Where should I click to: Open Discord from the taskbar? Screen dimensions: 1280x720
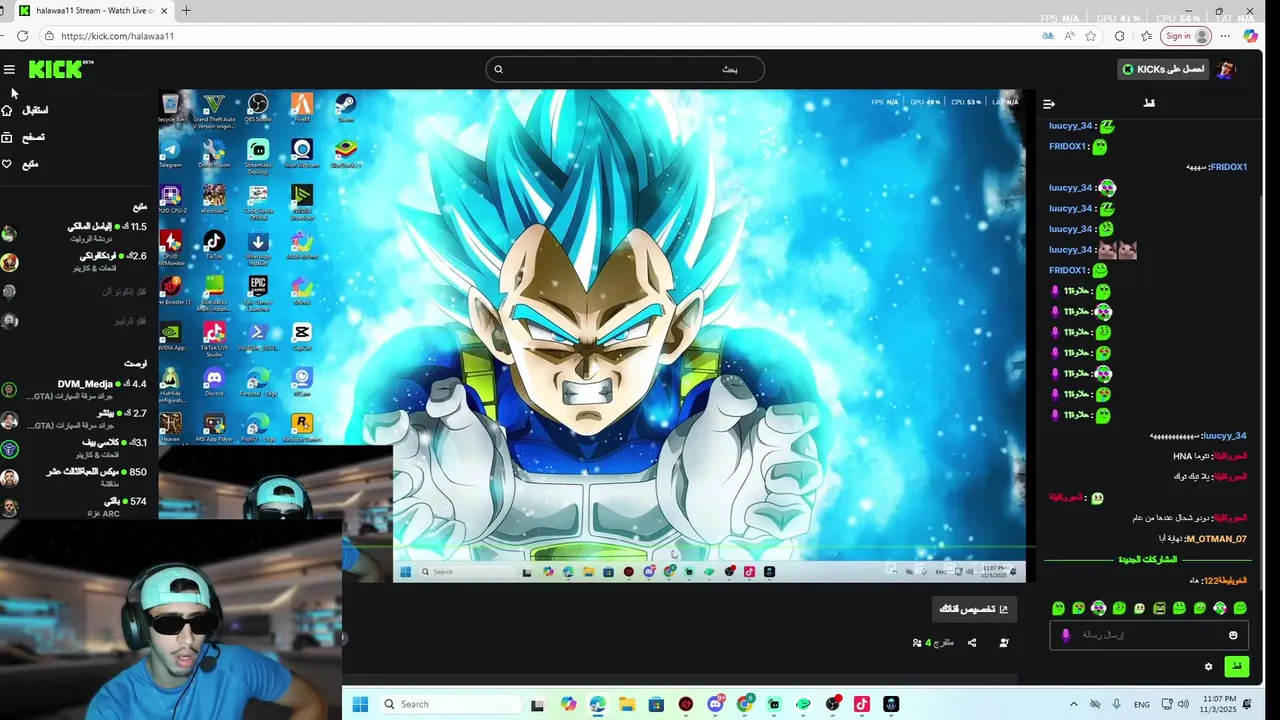point(715,704)
